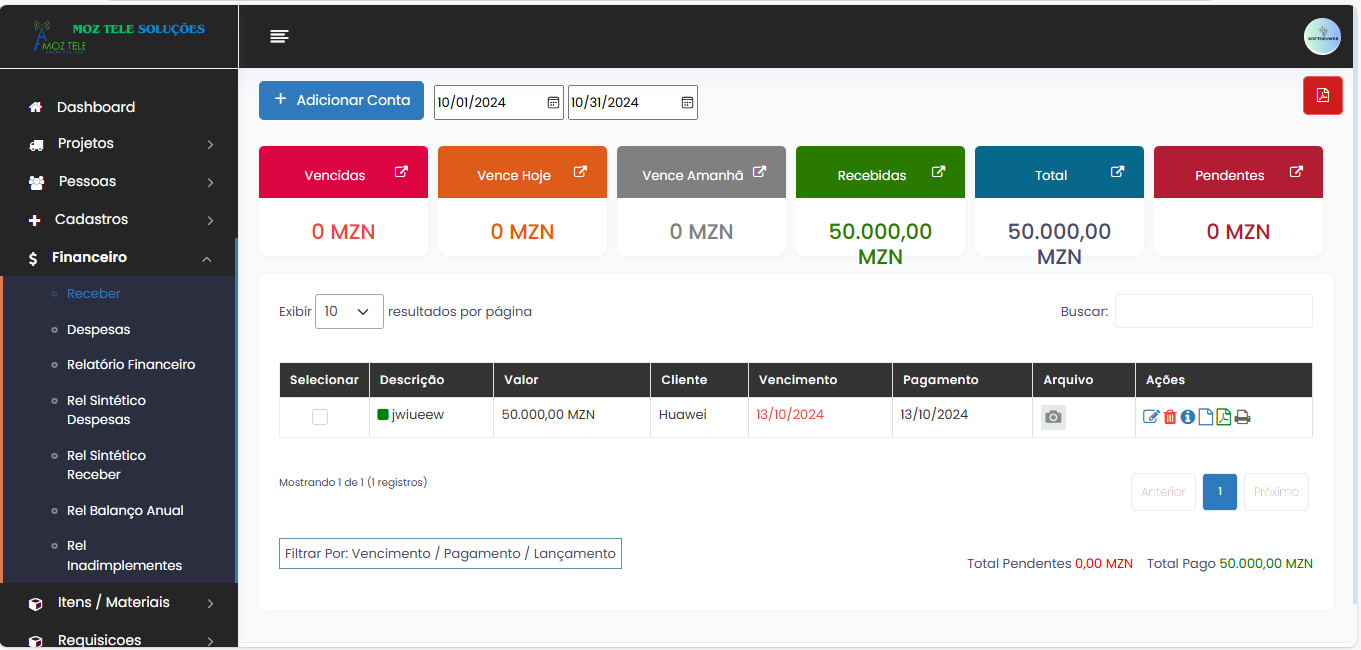This screenshot has height=650, width=1361.
Task: Export record as PDF via green PDF icon
Action: click(1223, 416)
